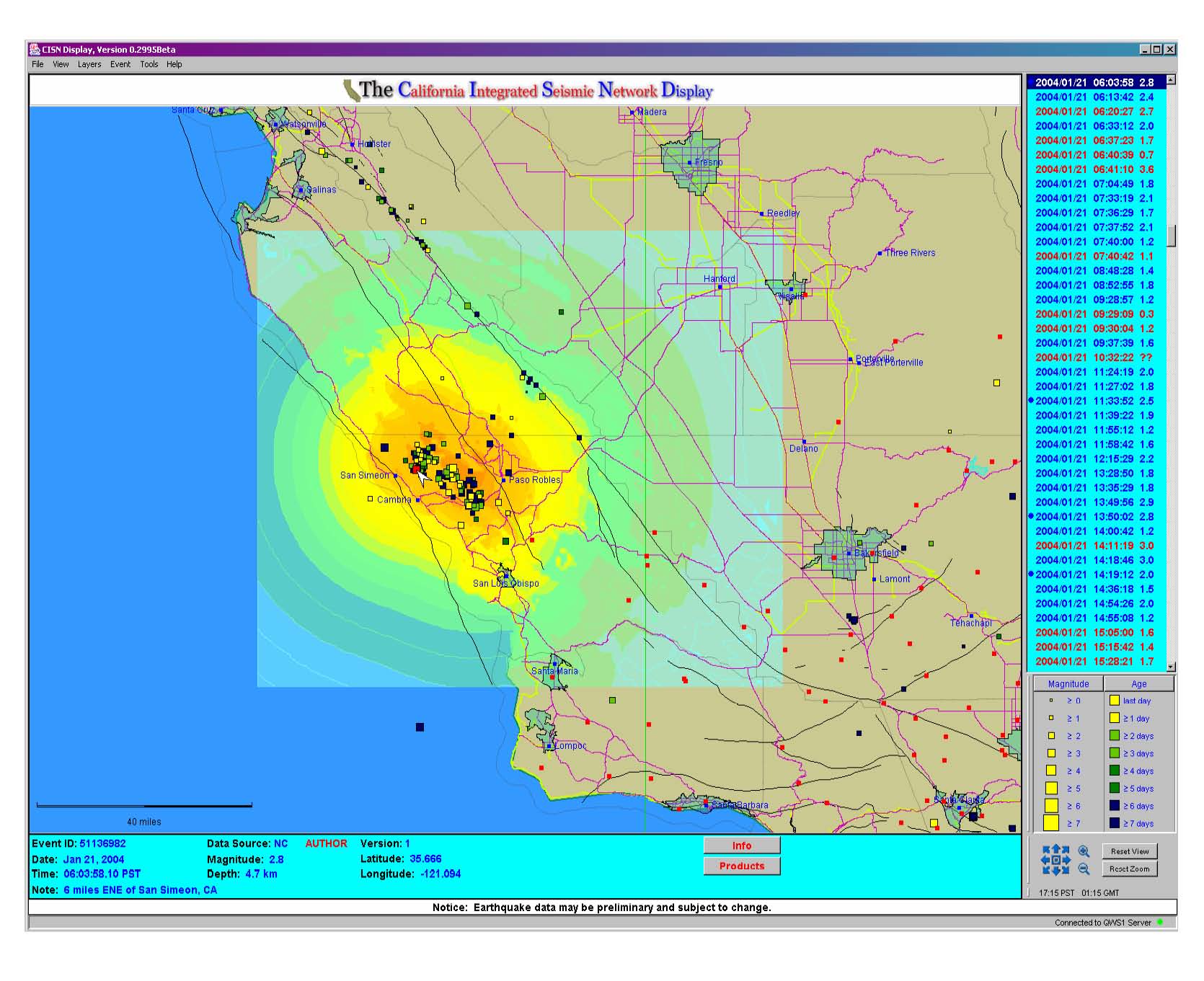Click the largest magnitude '≥ 7' square

(x=1051, y=823)
